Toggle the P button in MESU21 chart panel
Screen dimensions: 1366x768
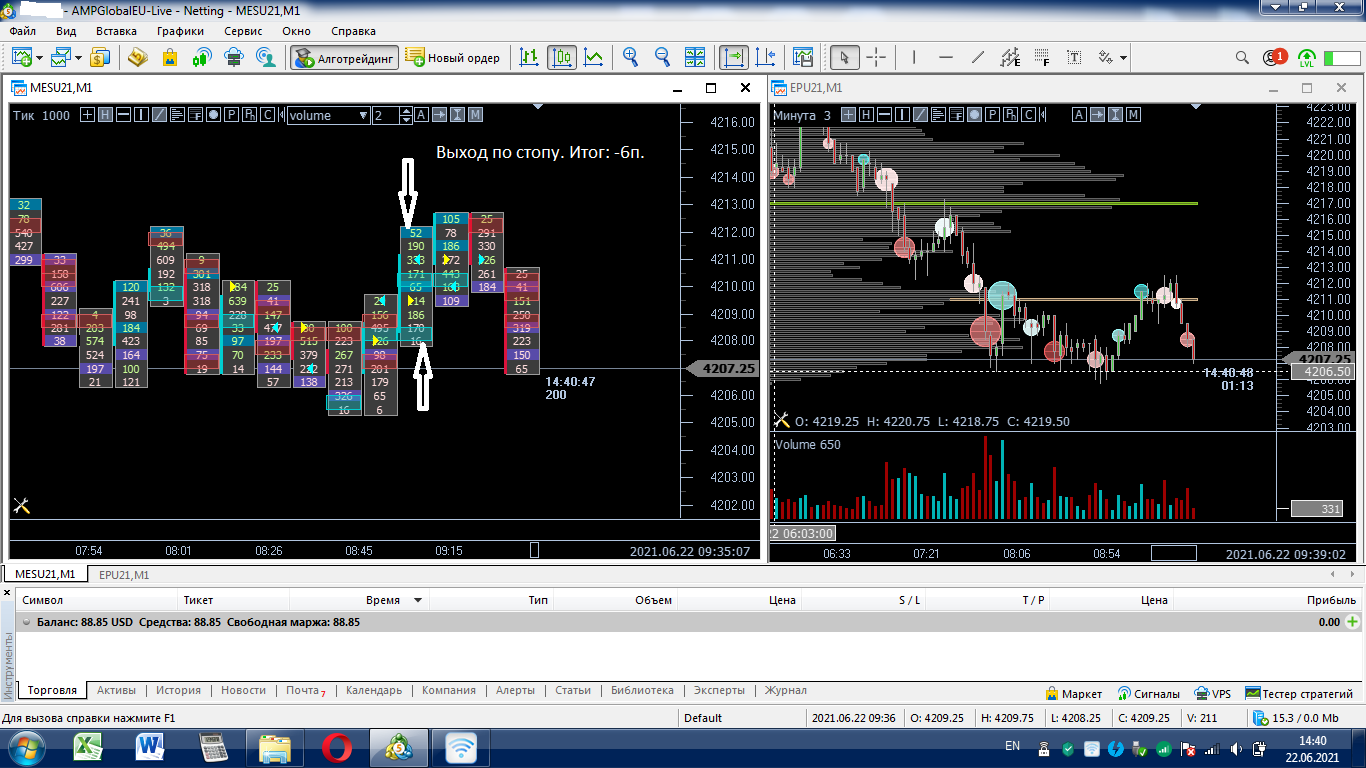231,115
